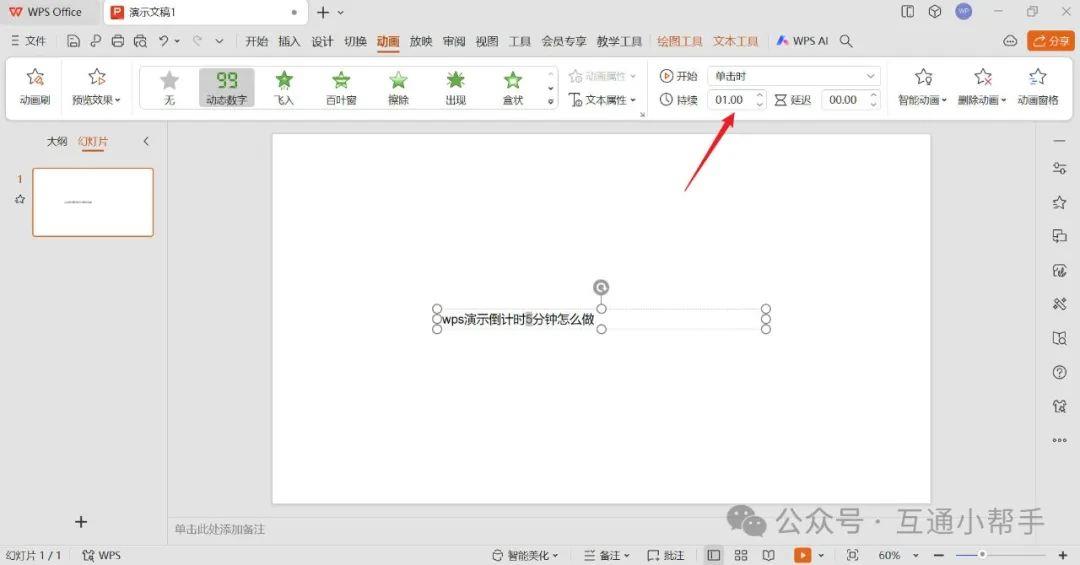Click the help question mark sidebar icon
This screenshot has height=565, width=1080.
[1059, 373]
